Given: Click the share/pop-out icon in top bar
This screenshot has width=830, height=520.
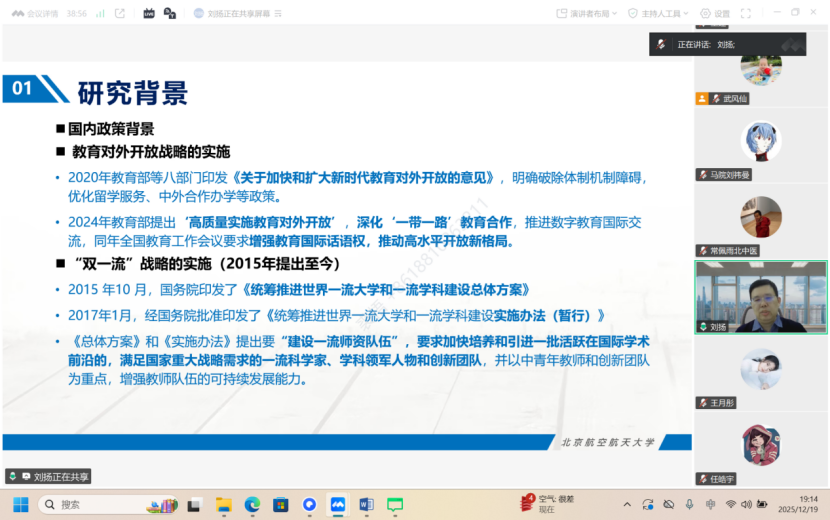Looking at the screenshot, I should point(120,13).
